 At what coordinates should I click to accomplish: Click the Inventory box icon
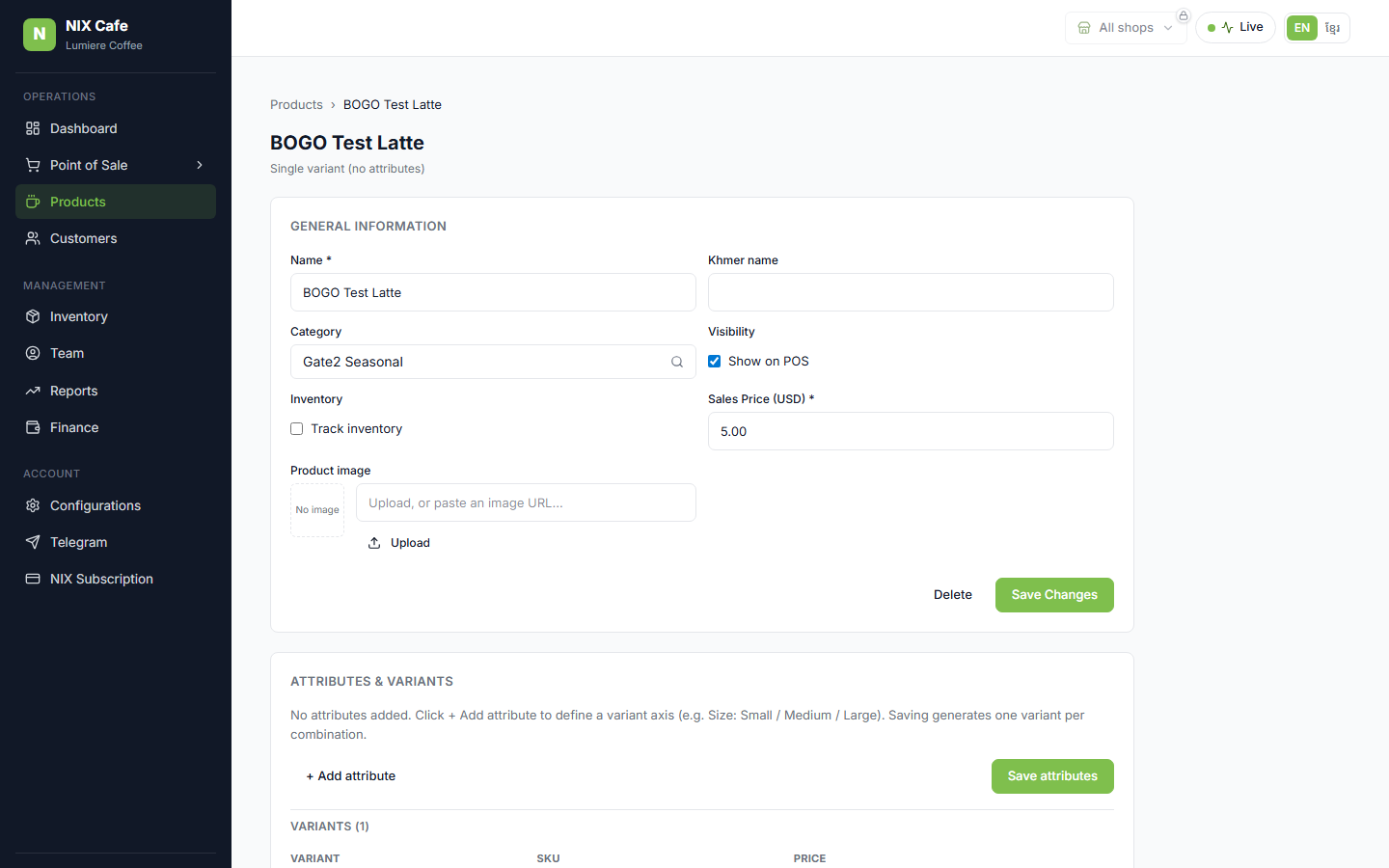33,316
